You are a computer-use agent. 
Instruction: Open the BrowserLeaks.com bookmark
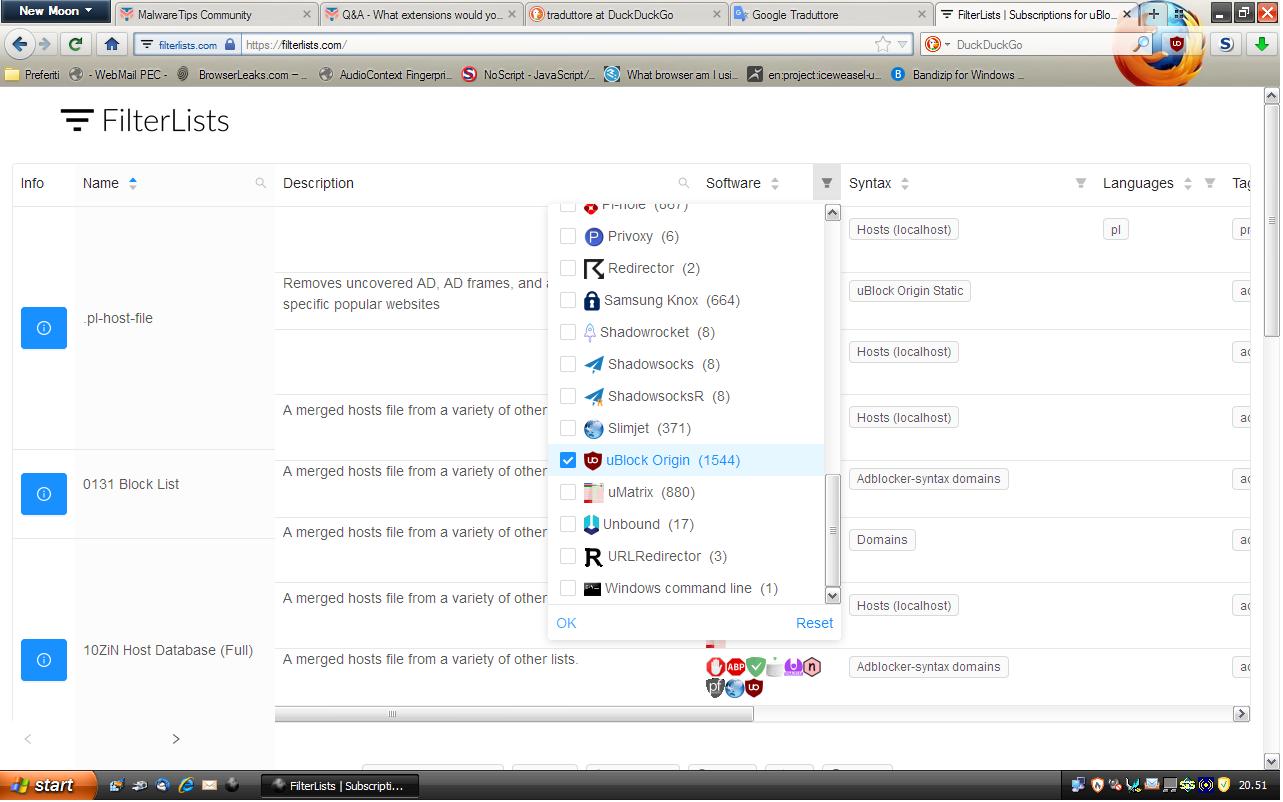coord(243,75)
